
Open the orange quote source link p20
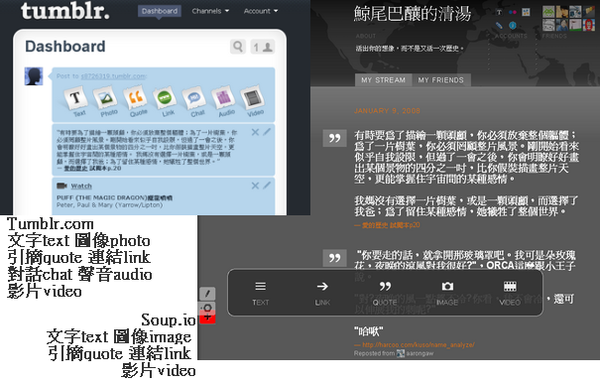point(390,225)
